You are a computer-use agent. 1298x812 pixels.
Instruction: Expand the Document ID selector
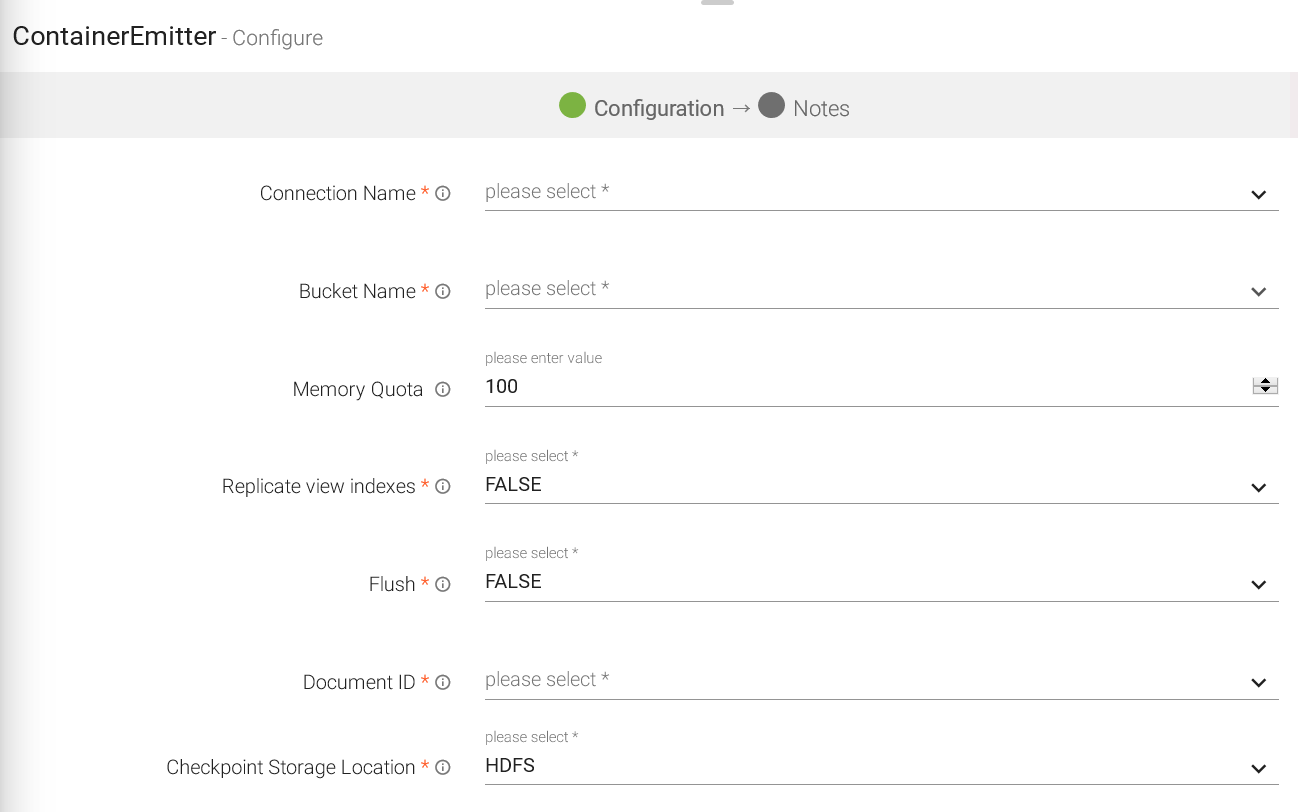click(880, 681)
